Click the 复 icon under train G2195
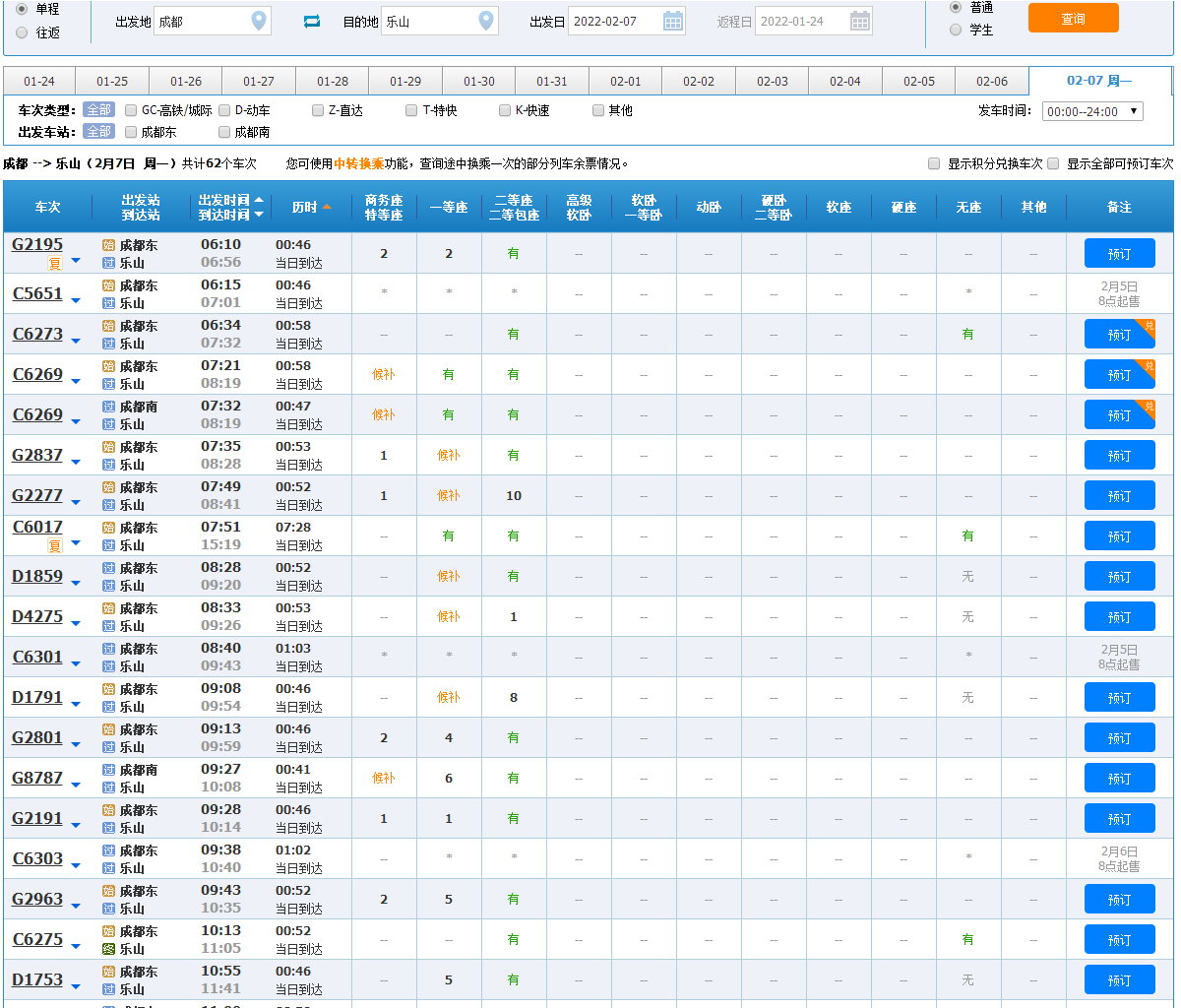The height and width of the screenshot is (1008, 1181). click(55, 263)
